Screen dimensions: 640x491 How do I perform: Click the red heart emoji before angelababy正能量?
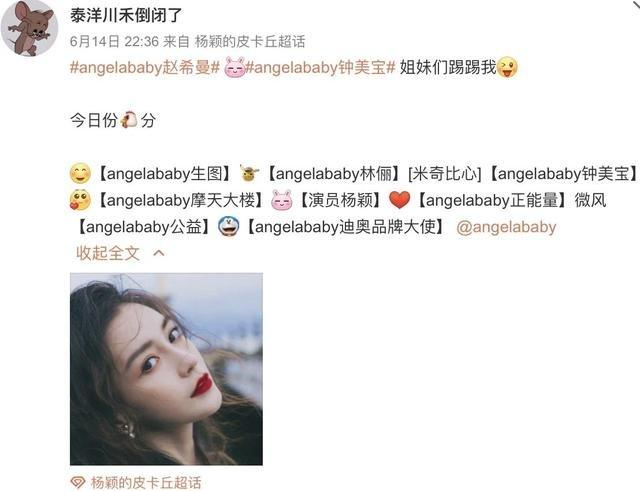399,200
